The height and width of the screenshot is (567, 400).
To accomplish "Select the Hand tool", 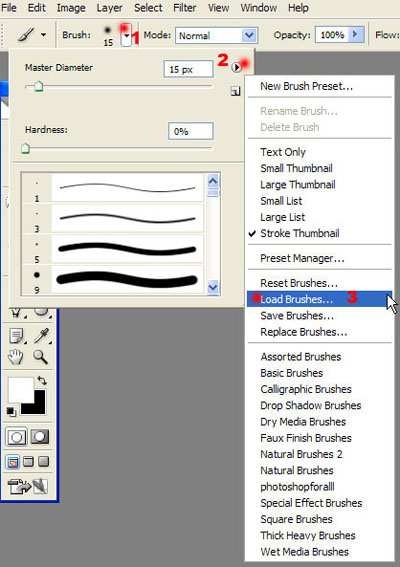I will [16, 357].
